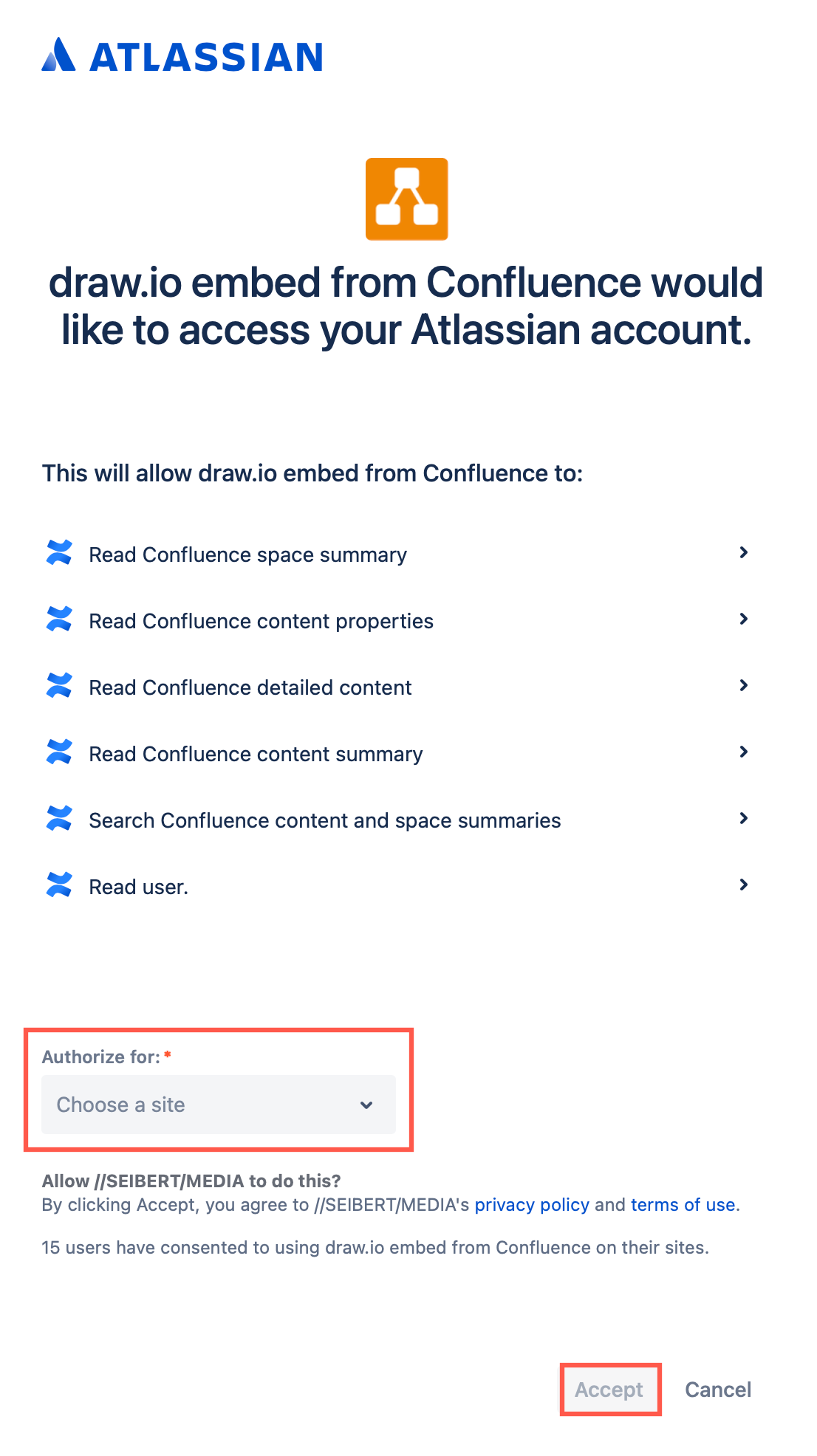Click the Confluence icon beside space summary permission

pos(61,552)
